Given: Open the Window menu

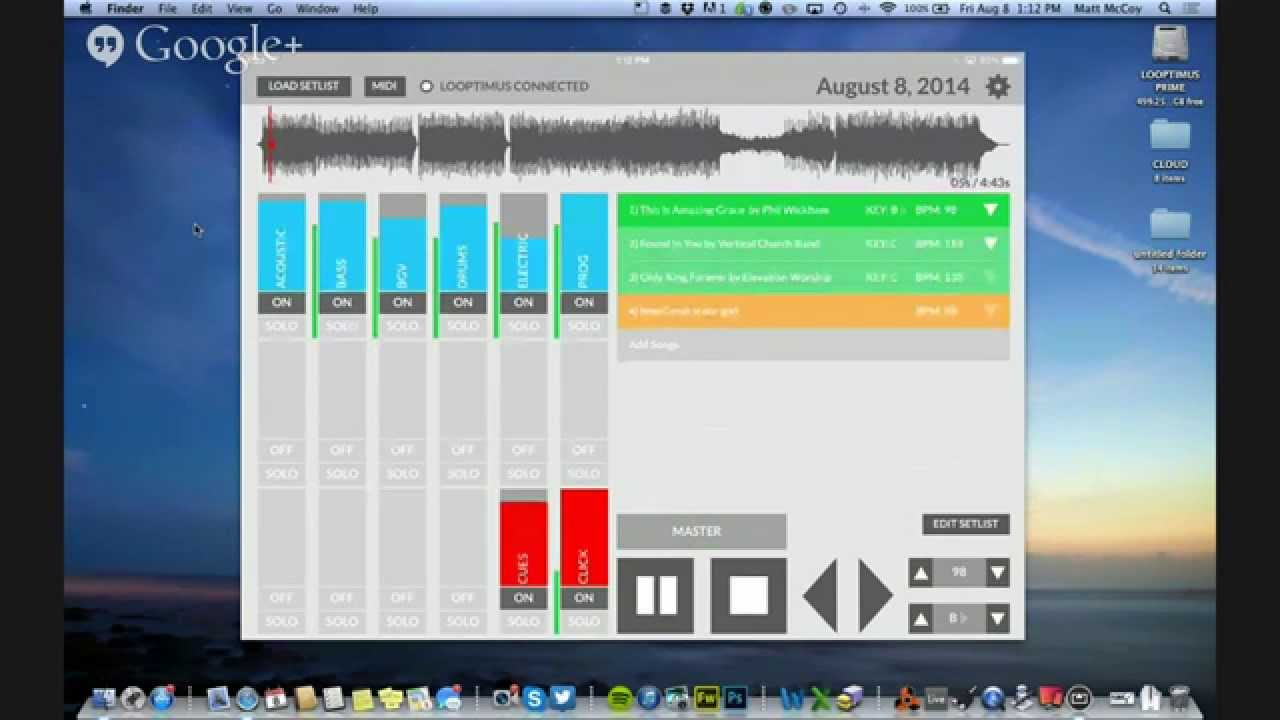Looking at the screenshot, I should [317, 8].
